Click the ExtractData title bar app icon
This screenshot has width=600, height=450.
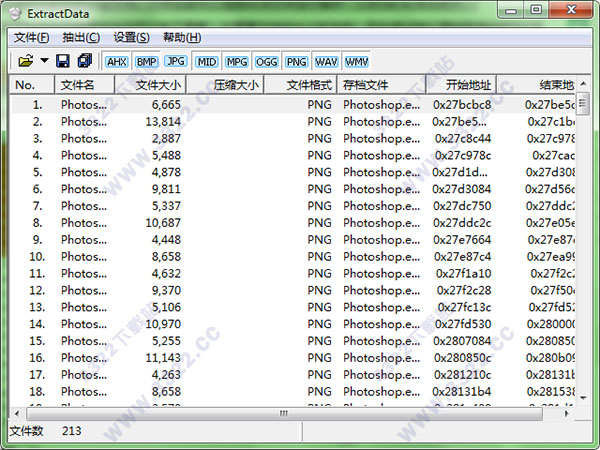coord(15,14)
